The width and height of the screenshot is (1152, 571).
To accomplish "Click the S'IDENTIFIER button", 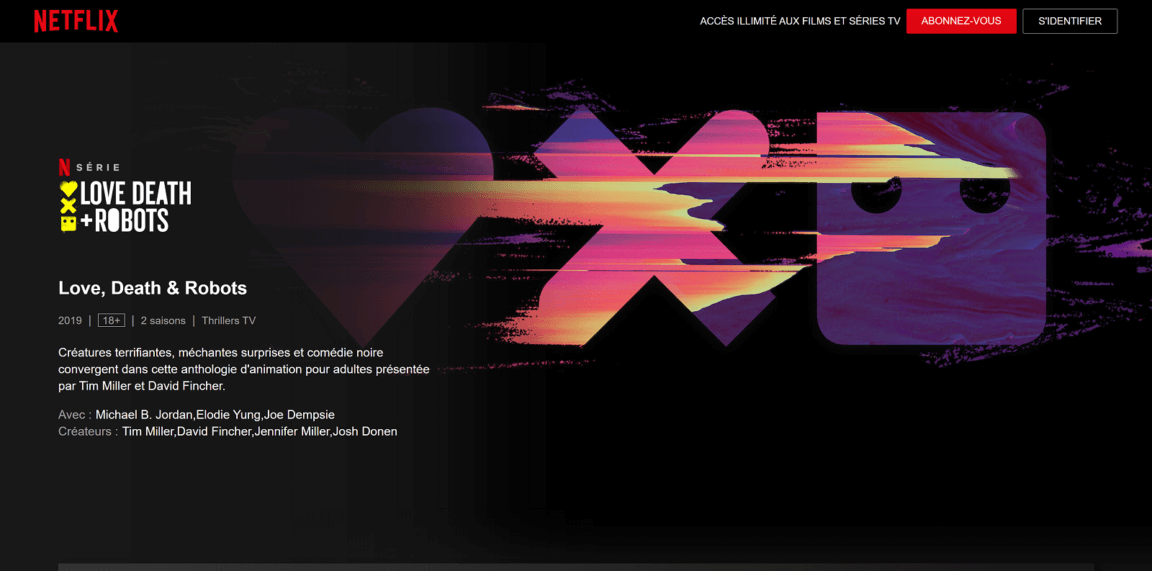I will coord(1070,21).
